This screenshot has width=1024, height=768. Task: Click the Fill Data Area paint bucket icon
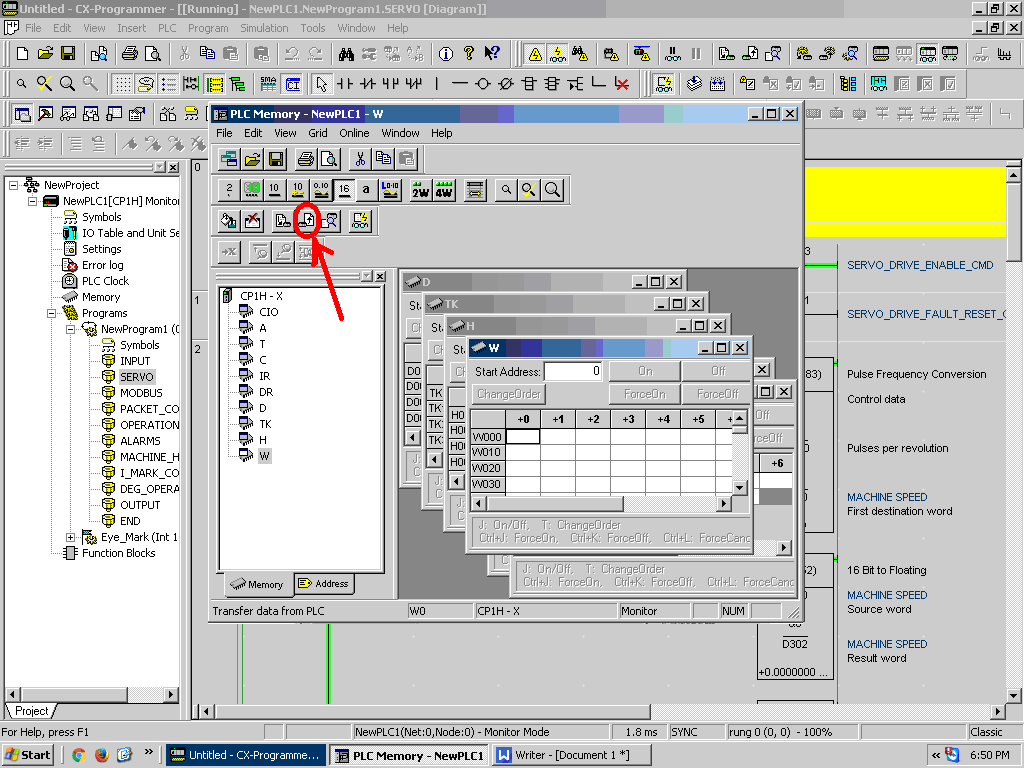(x=229, y=221)
